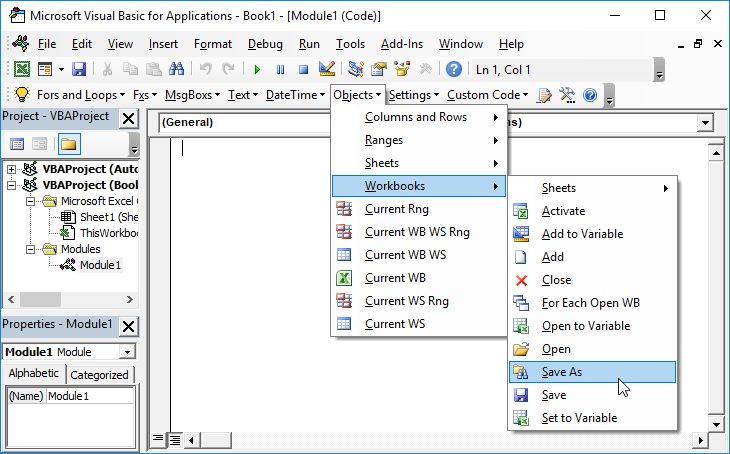
Task: Click the View Code icon in Project panel
Action: pos(18,144)
